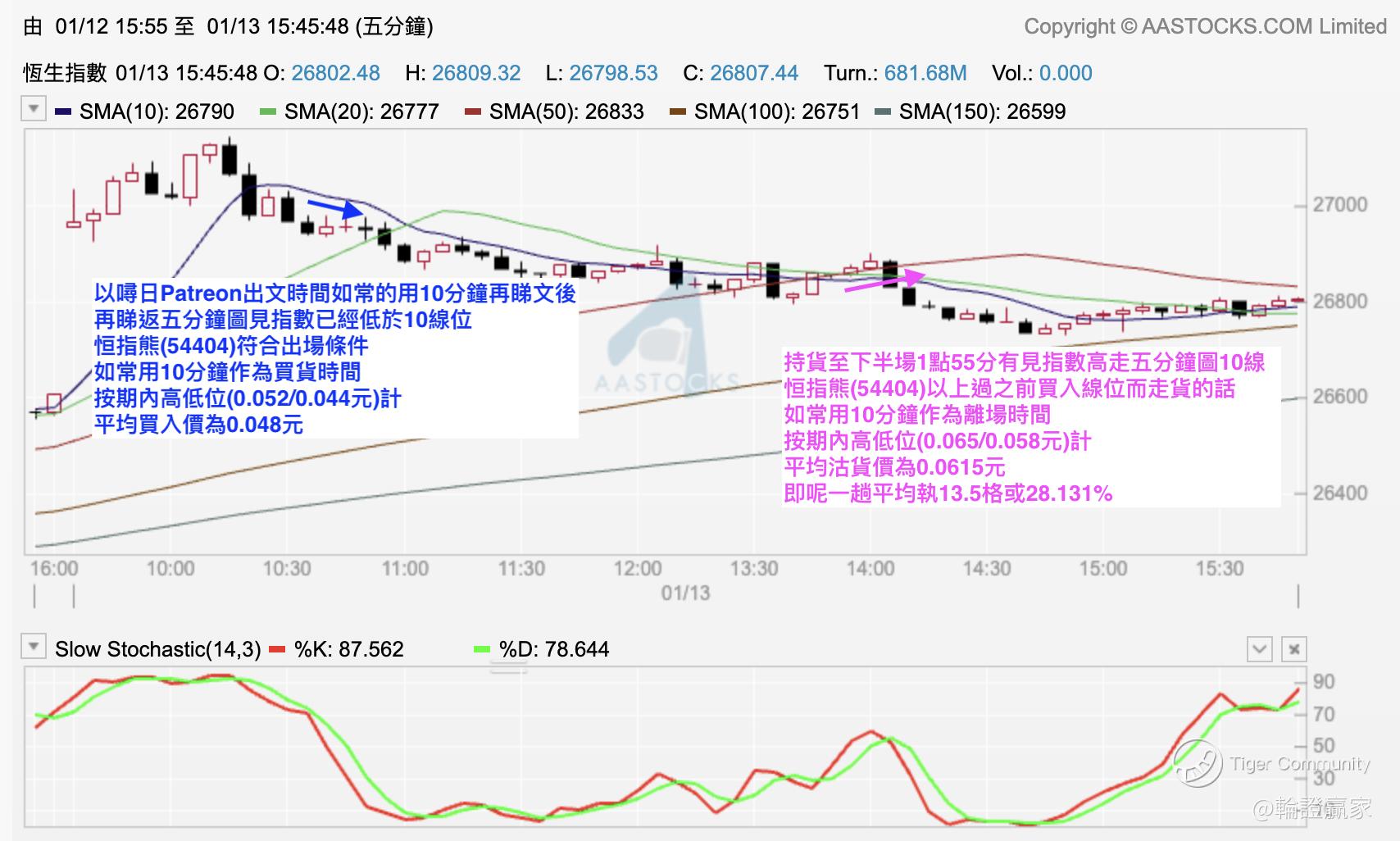Click the SMA(10) navy color swatch
This screenshot has width=1400, height=841.
(63, 111)
